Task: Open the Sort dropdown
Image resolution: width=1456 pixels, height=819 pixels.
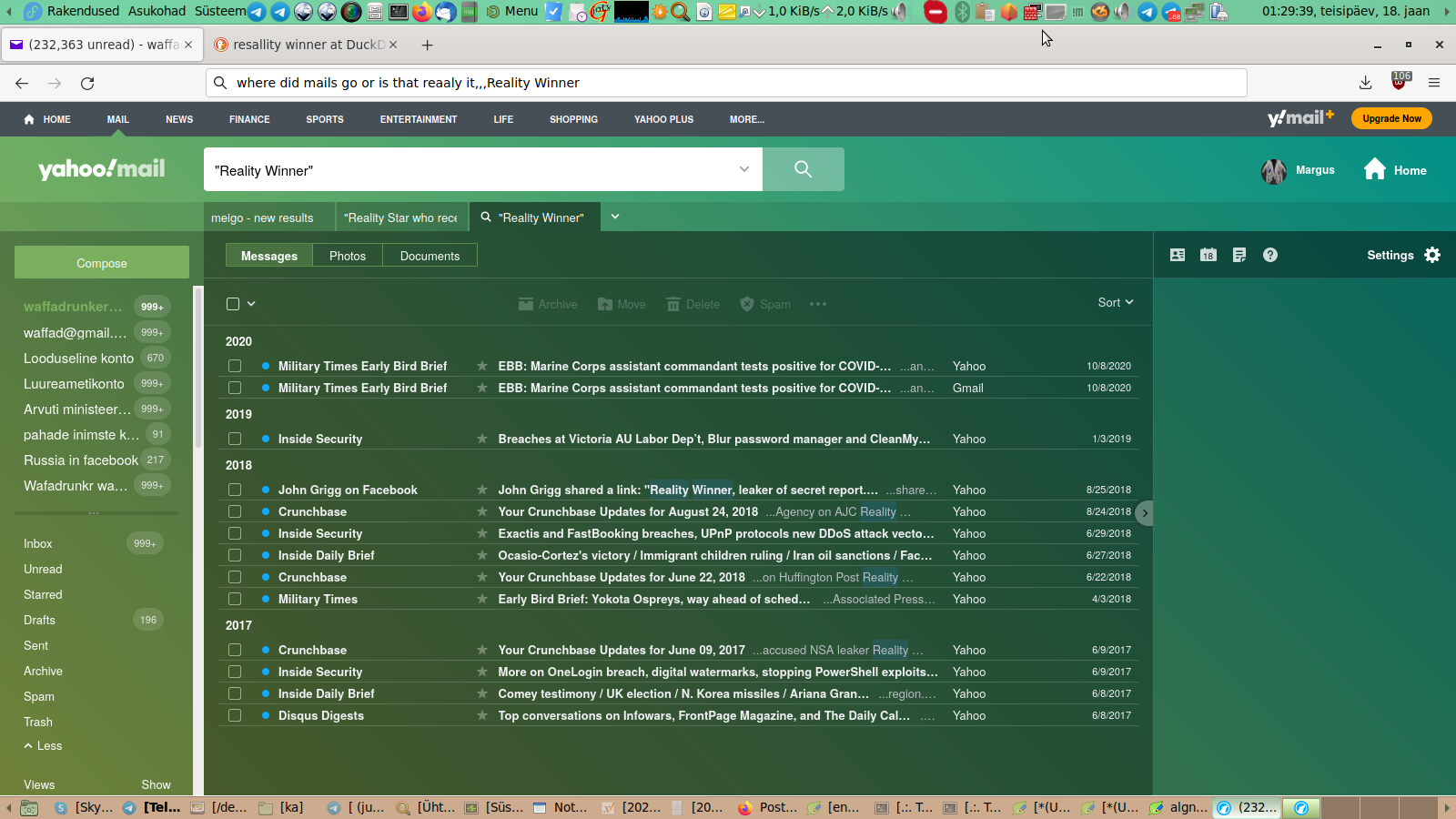Action: (x=1116, y=302)
